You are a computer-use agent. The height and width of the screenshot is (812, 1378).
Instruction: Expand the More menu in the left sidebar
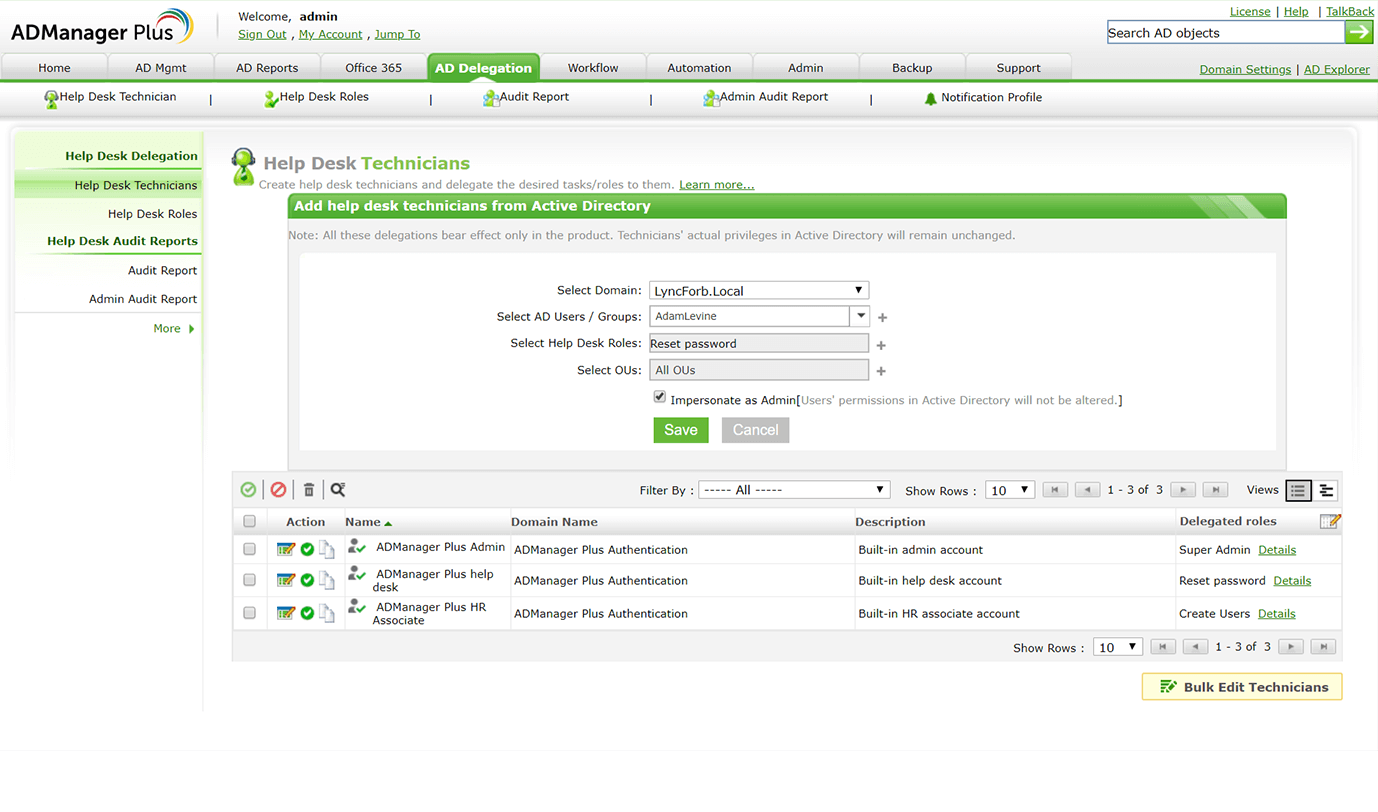click(174, 328)
